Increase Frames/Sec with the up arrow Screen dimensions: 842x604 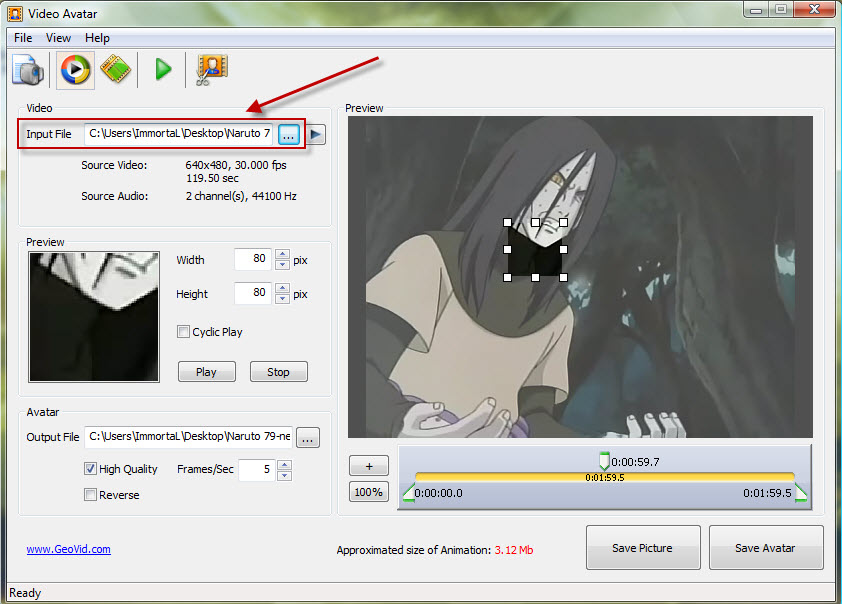pos(285,464)
